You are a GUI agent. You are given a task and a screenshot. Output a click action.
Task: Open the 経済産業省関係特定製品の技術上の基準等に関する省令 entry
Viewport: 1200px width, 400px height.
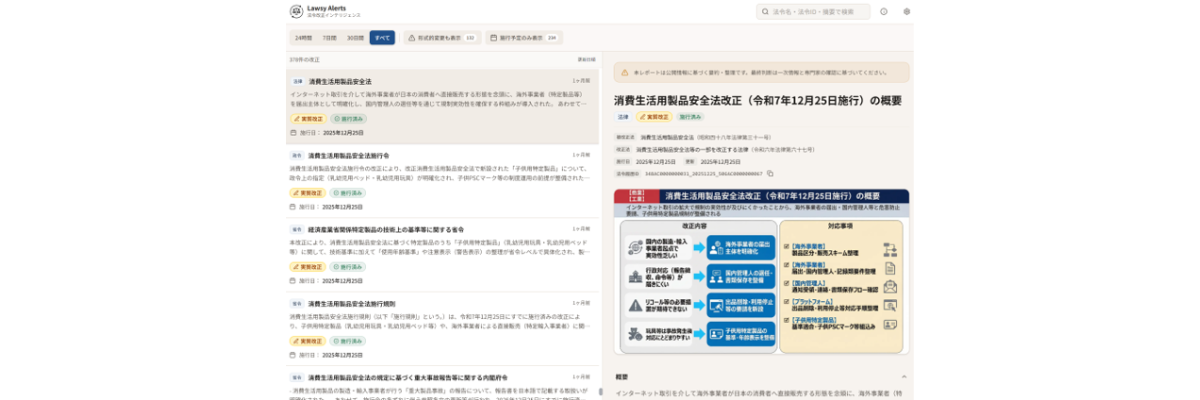[443, 255]
